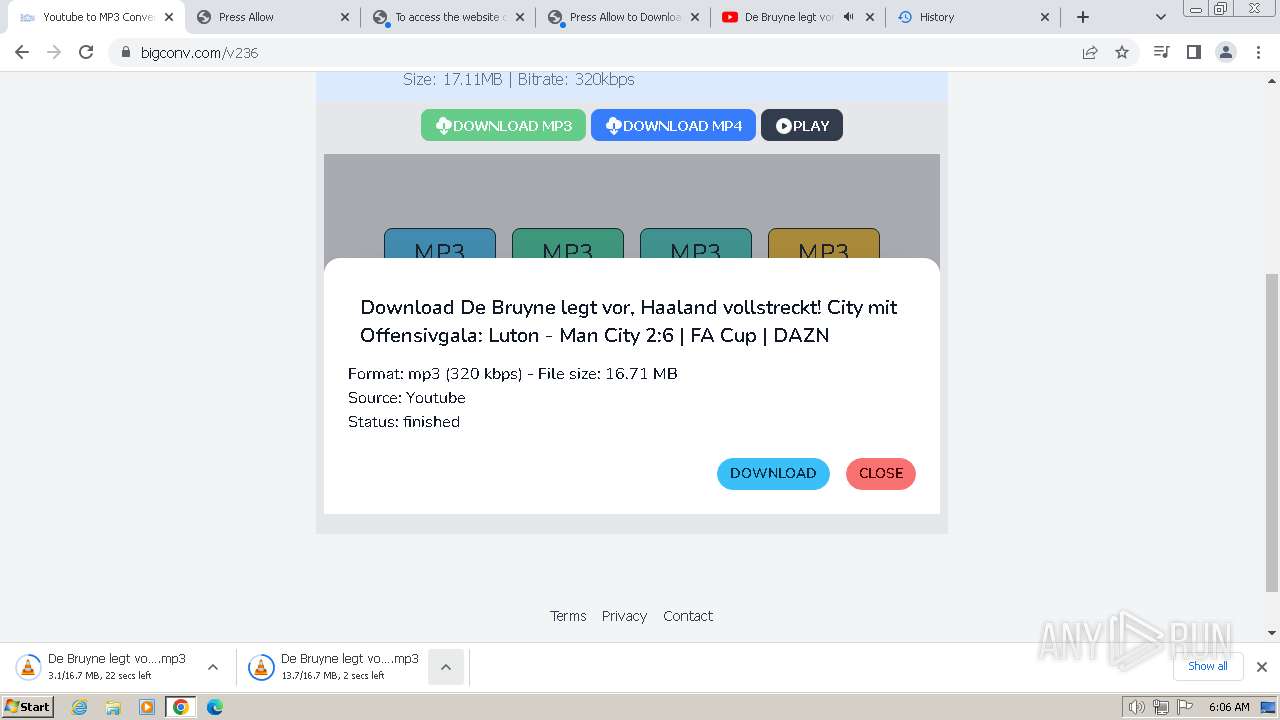Switch to the Youtube to MP3 Converter tab
1280x720 pixels.
[x=95, y=17]
